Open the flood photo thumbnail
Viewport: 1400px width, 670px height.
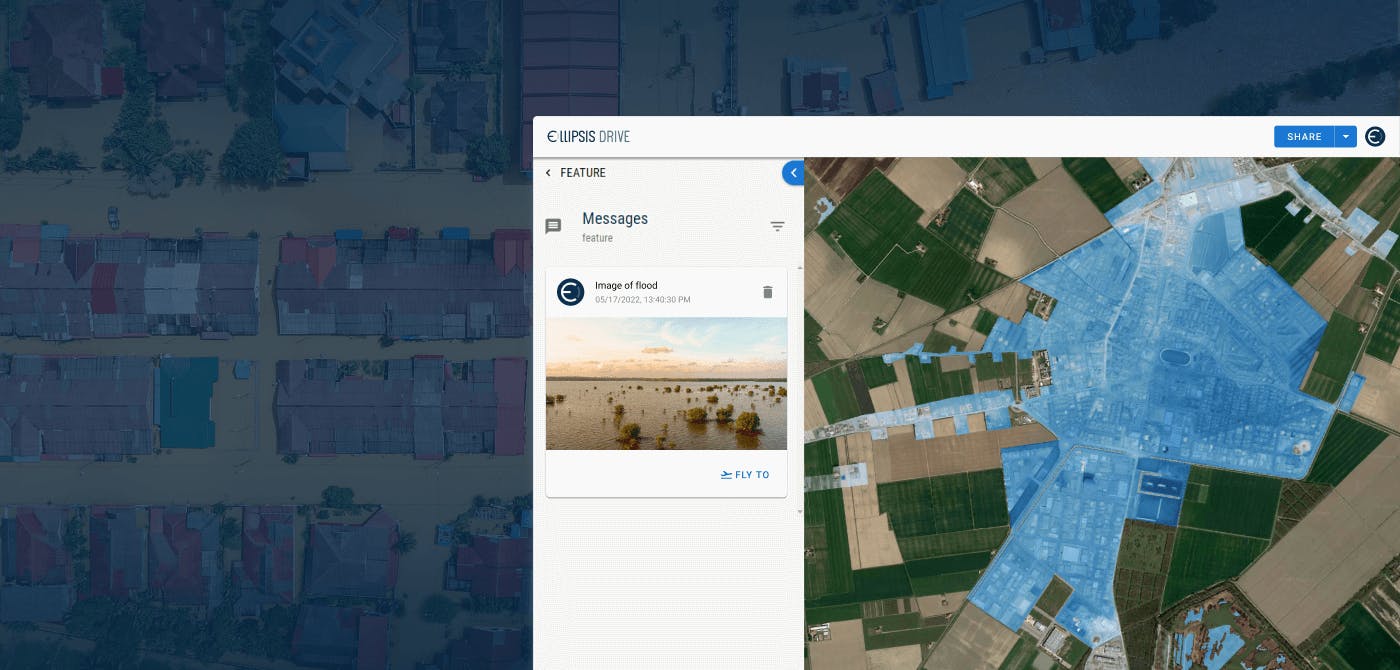666,385
